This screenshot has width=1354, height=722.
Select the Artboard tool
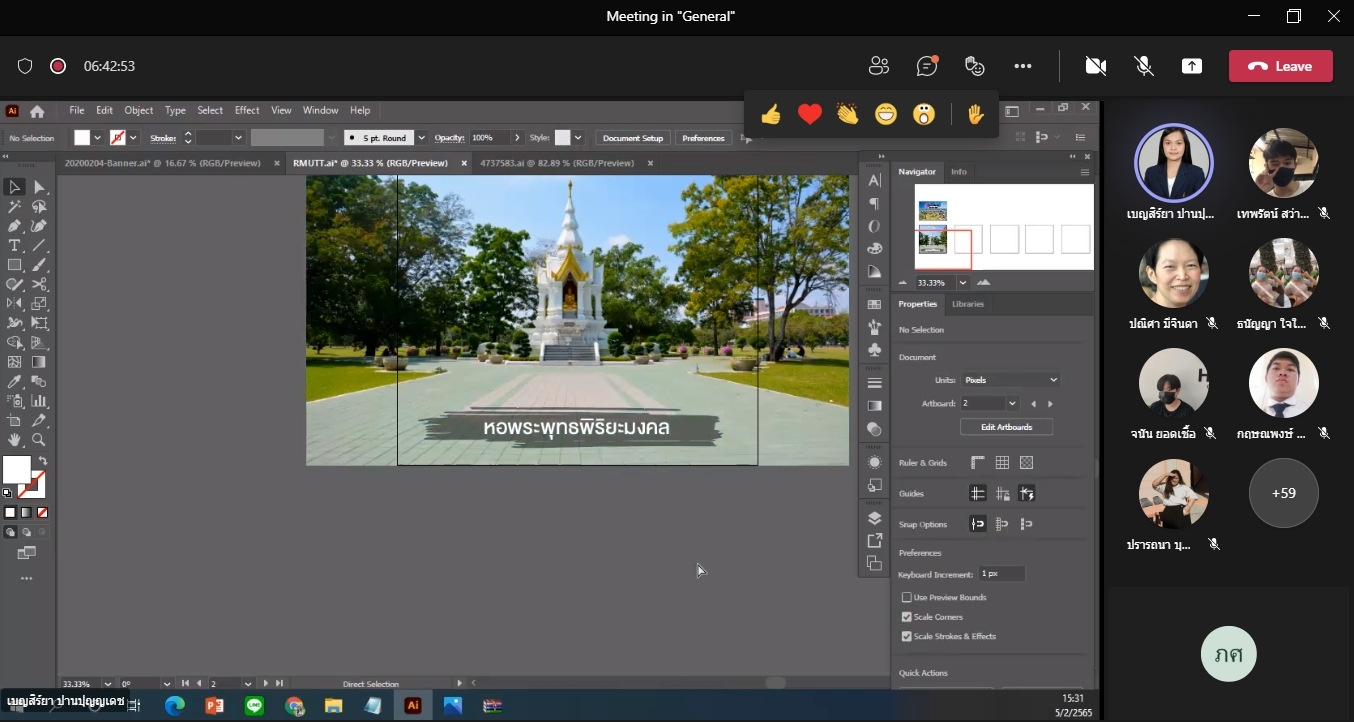coord(15,421)
